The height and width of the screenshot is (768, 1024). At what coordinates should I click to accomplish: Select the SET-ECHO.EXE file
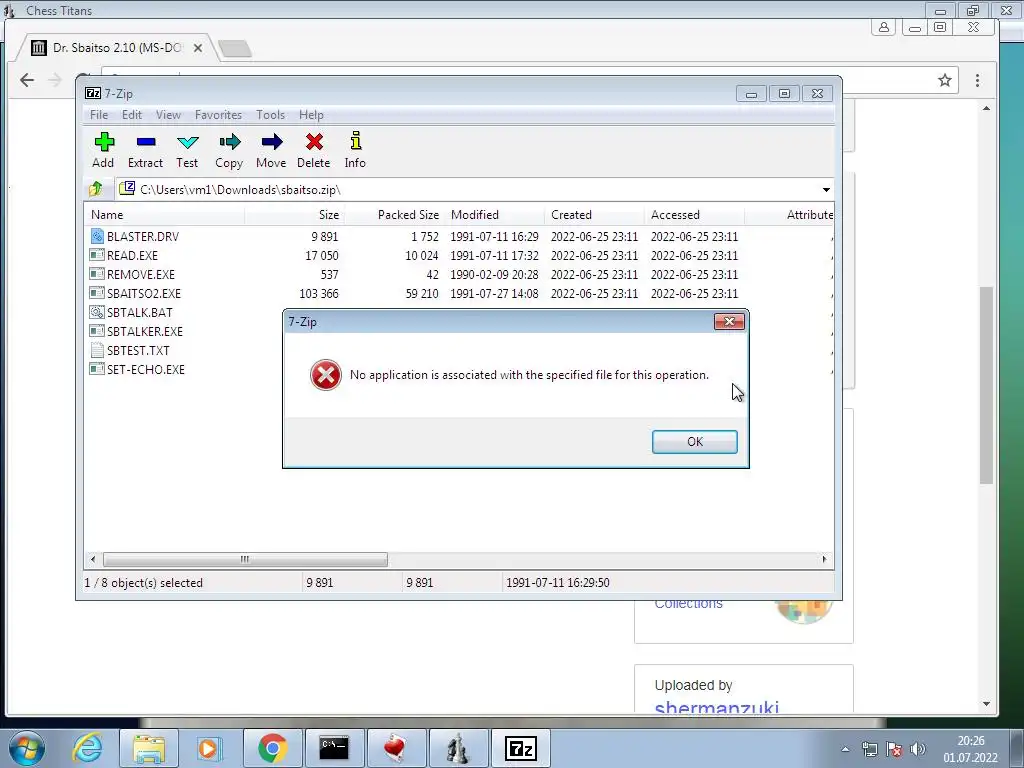146,369
